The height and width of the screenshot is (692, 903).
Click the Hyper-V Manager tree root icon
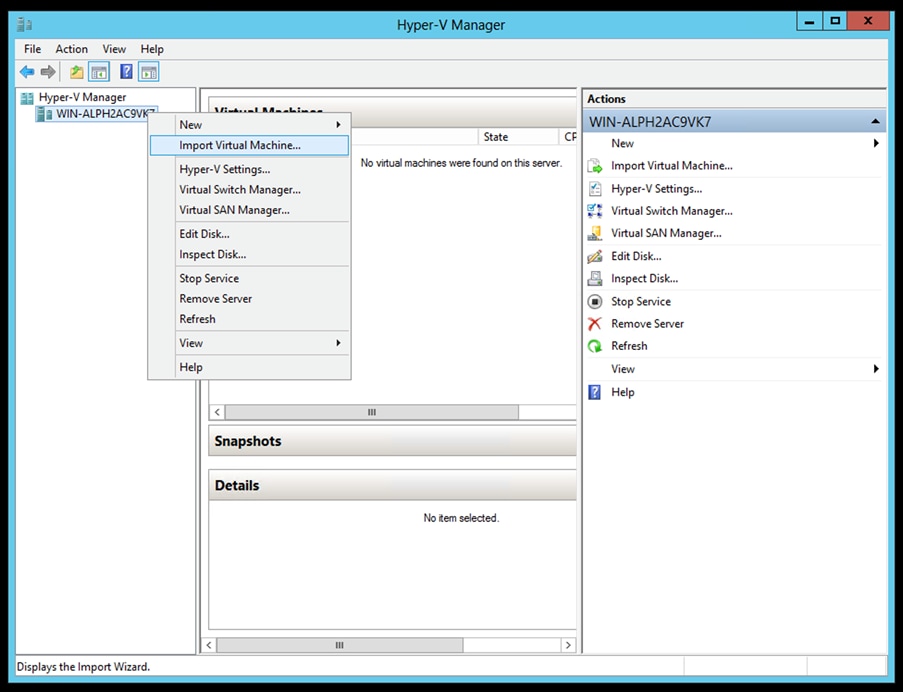tap(27, 98)
